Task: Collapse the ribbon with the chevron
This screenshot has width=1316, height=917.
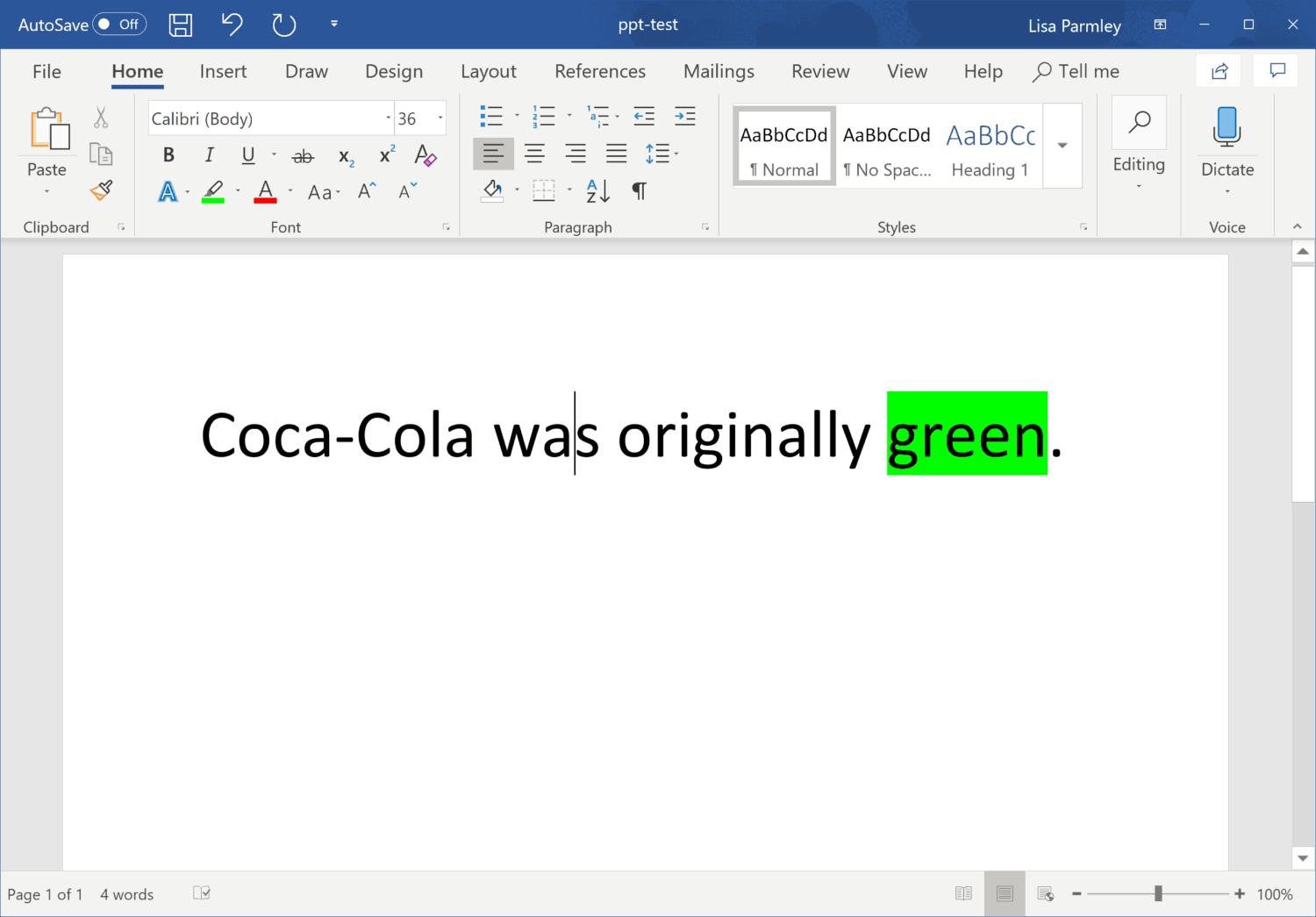Action: 1297,226
